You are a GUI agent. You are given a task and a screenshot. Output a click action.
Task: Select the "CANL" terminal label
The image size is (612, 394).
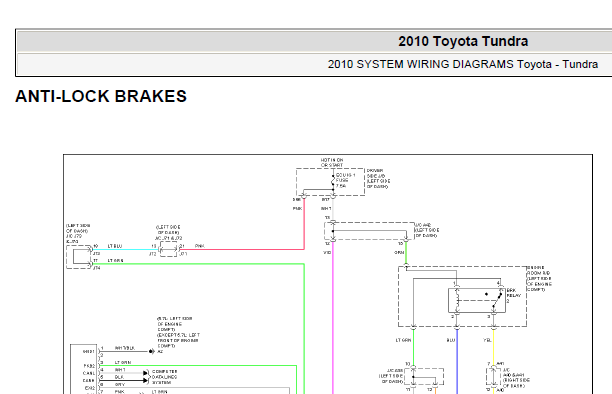[89, 373]
